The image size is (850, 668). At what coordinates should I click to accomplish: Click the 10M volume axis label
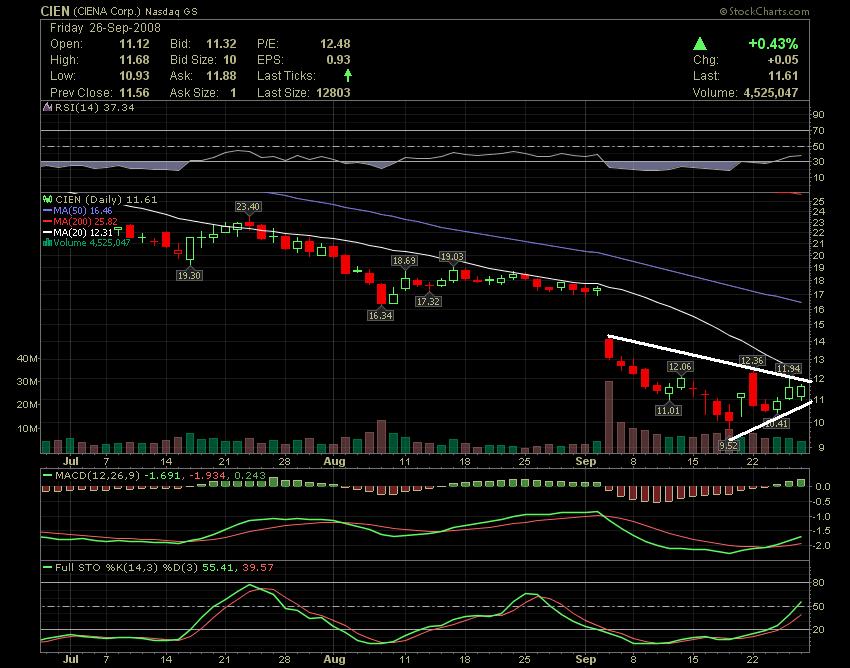[28, 428]
